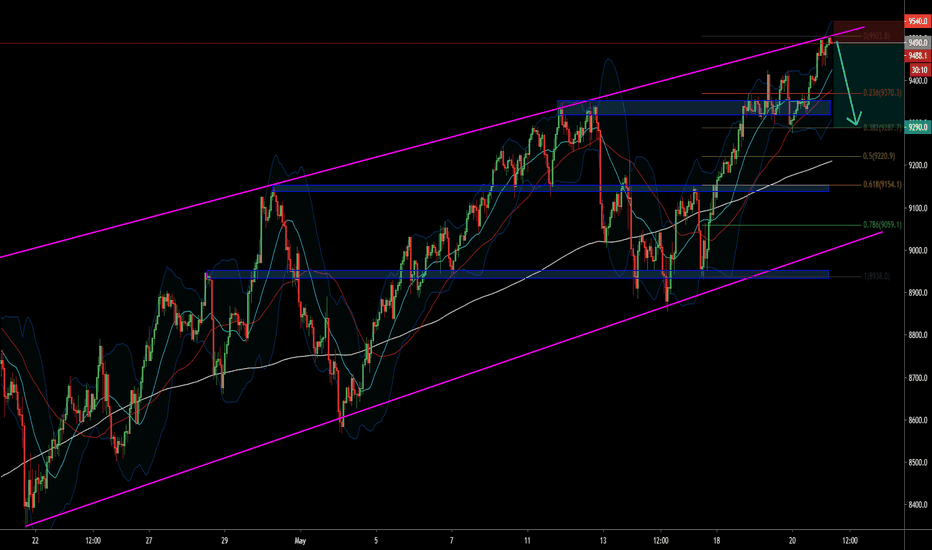This screenshot has width=932, height=550.
Task: Click the 0.786(9059.1) Fibonacci level label
Action: pos(882,225)
